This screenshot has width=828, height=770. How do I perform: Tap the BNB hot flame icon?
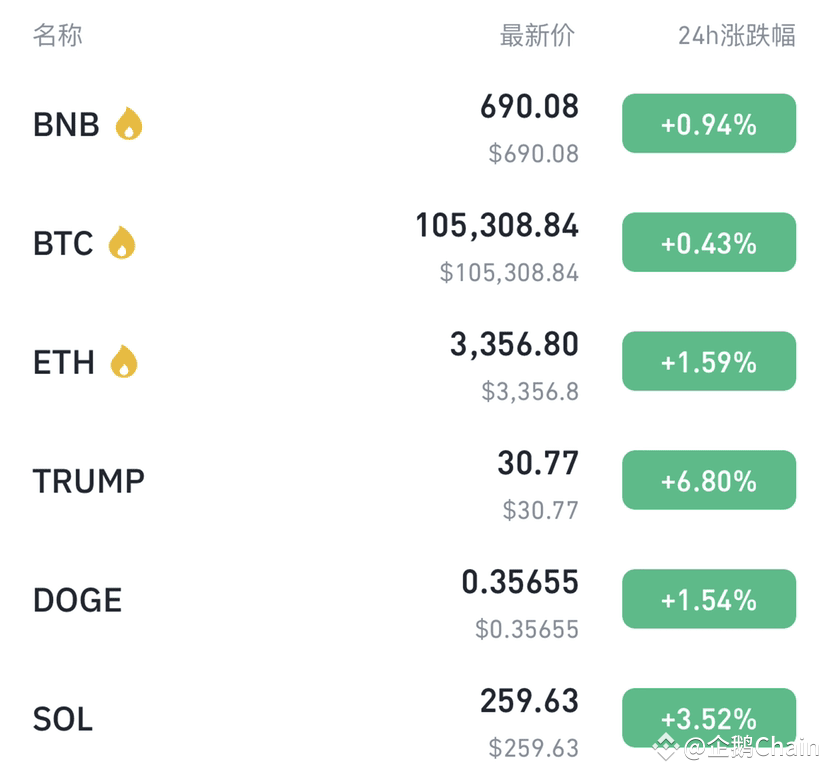129,124
